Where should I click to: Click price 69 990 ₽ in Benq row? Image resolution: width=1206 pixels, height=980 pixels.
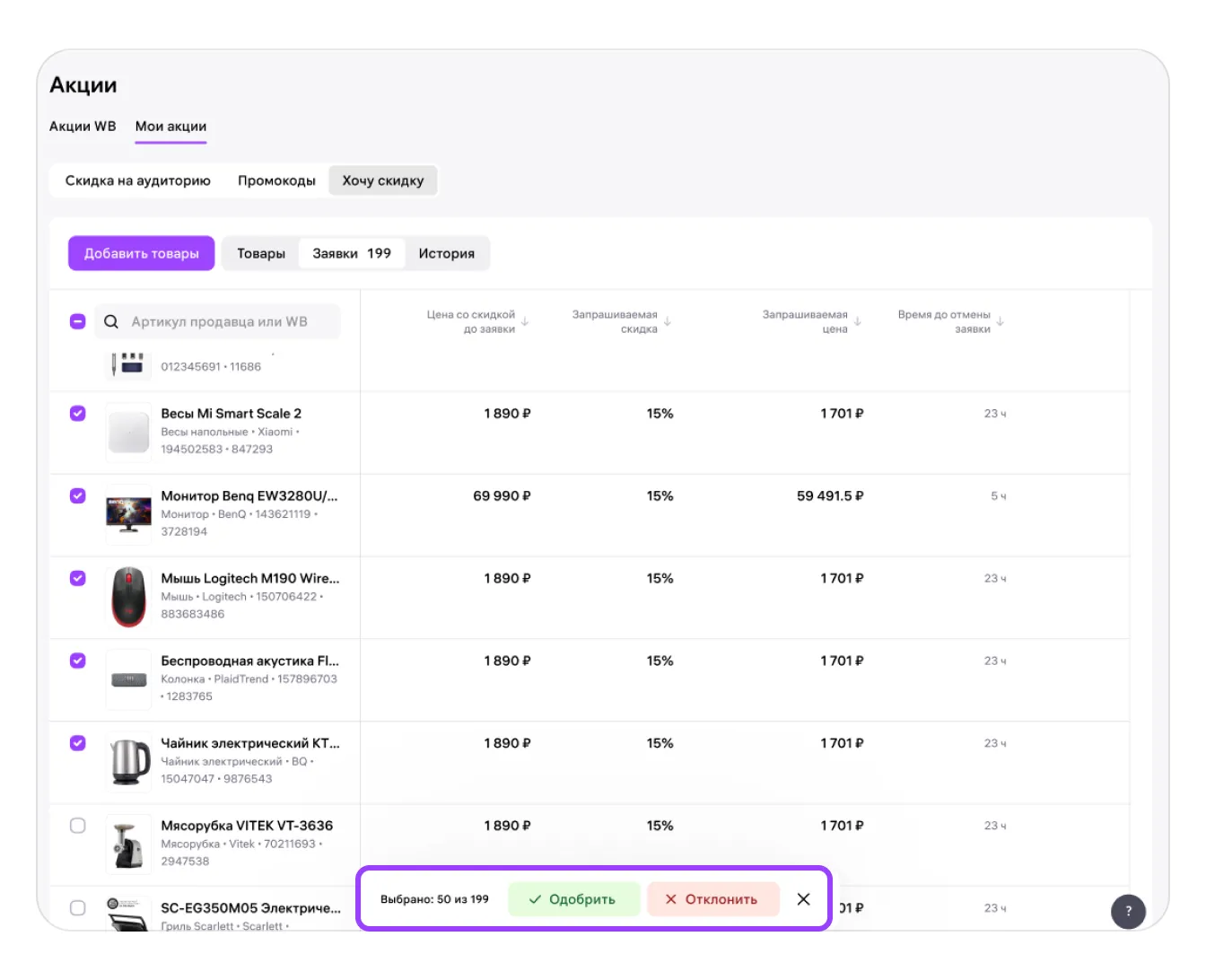(x=502, y=496)
